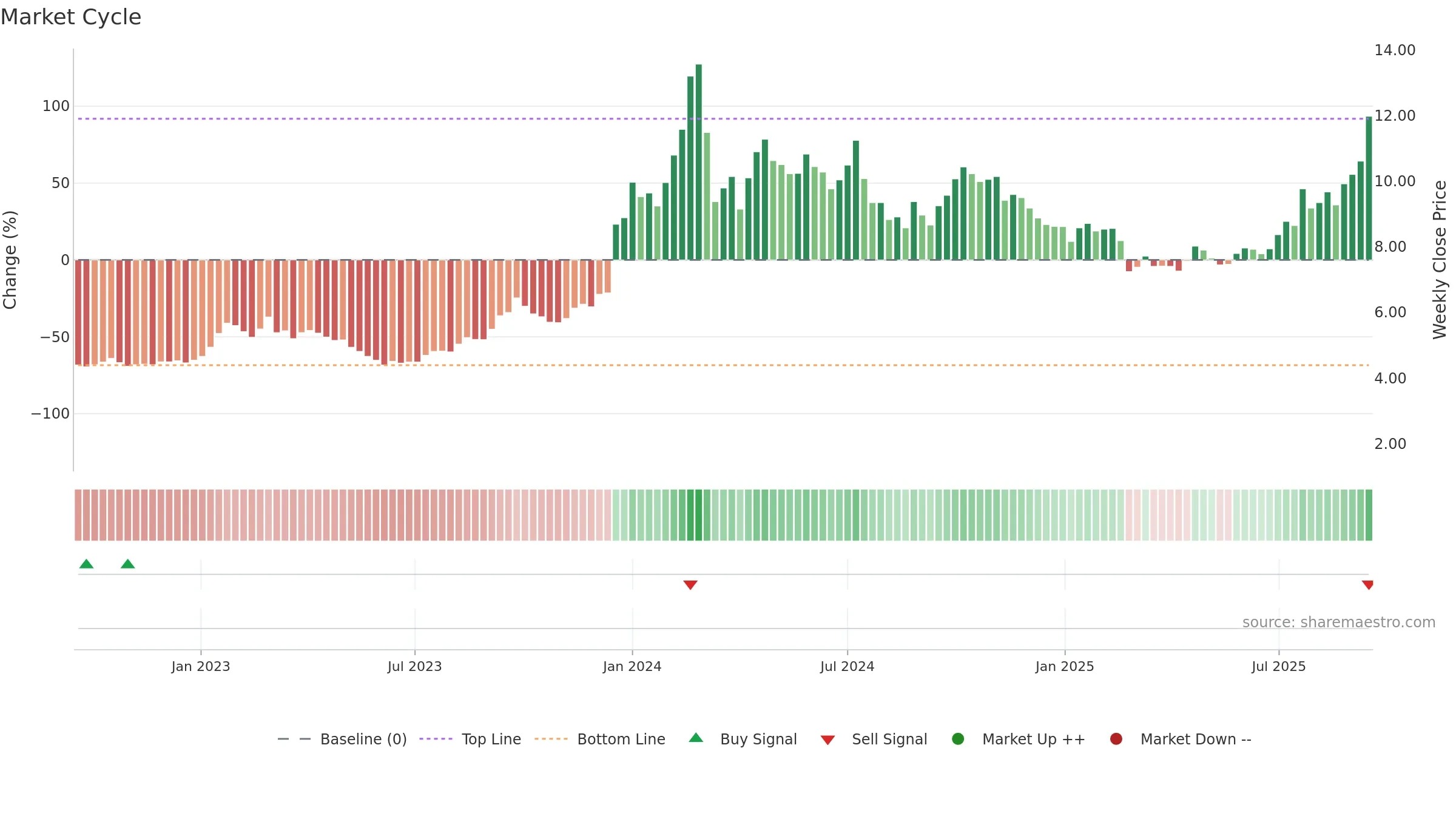Image resolution: width=1456 pixels, height=819 pixels.
Task: Click the red Sell Signal triangle icon in legend
Action: coord(827,740)
